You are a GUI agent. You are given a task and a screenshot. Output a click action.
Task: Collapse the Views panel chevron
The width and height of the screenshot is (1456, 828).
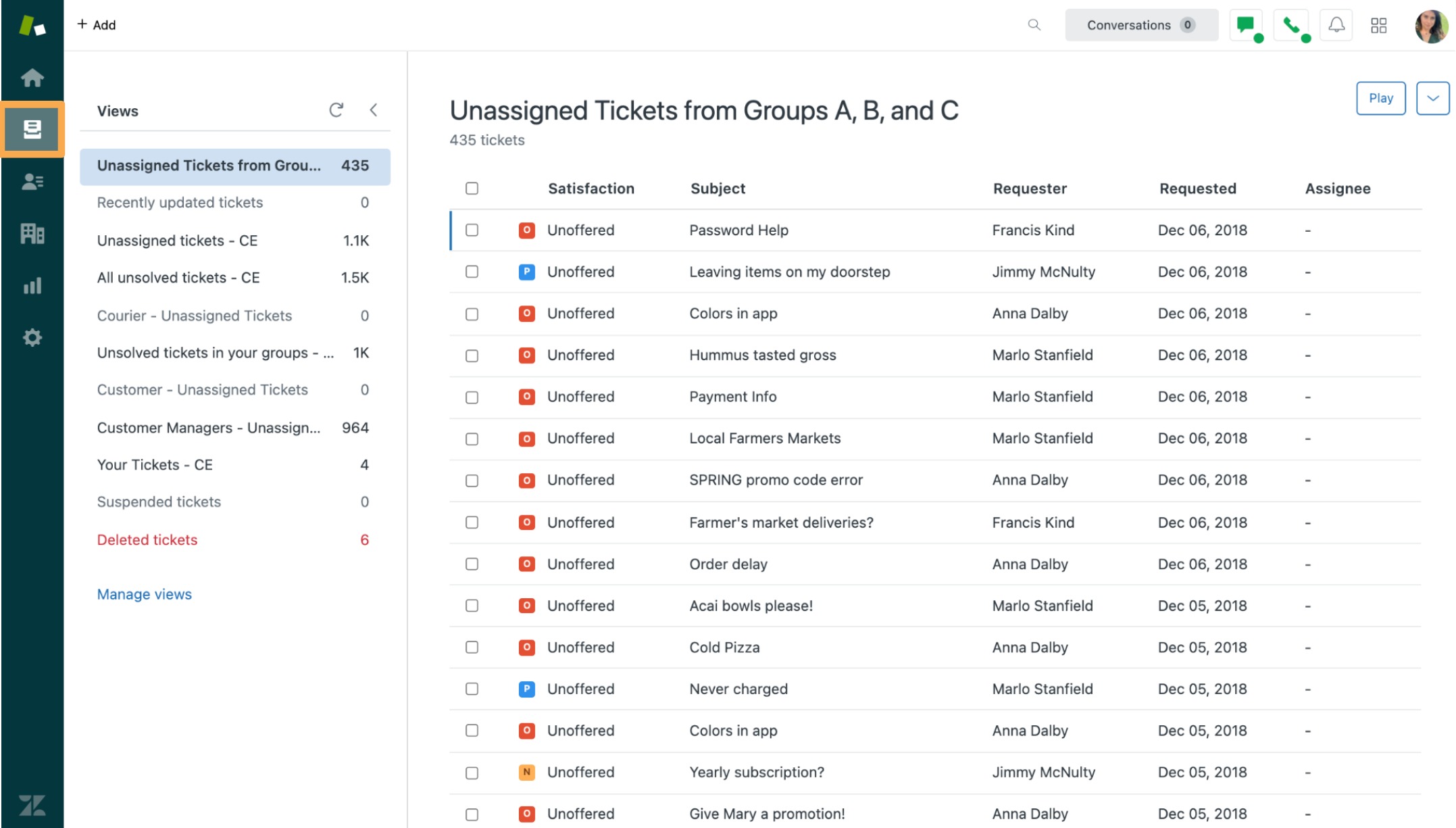coord(374,109)
